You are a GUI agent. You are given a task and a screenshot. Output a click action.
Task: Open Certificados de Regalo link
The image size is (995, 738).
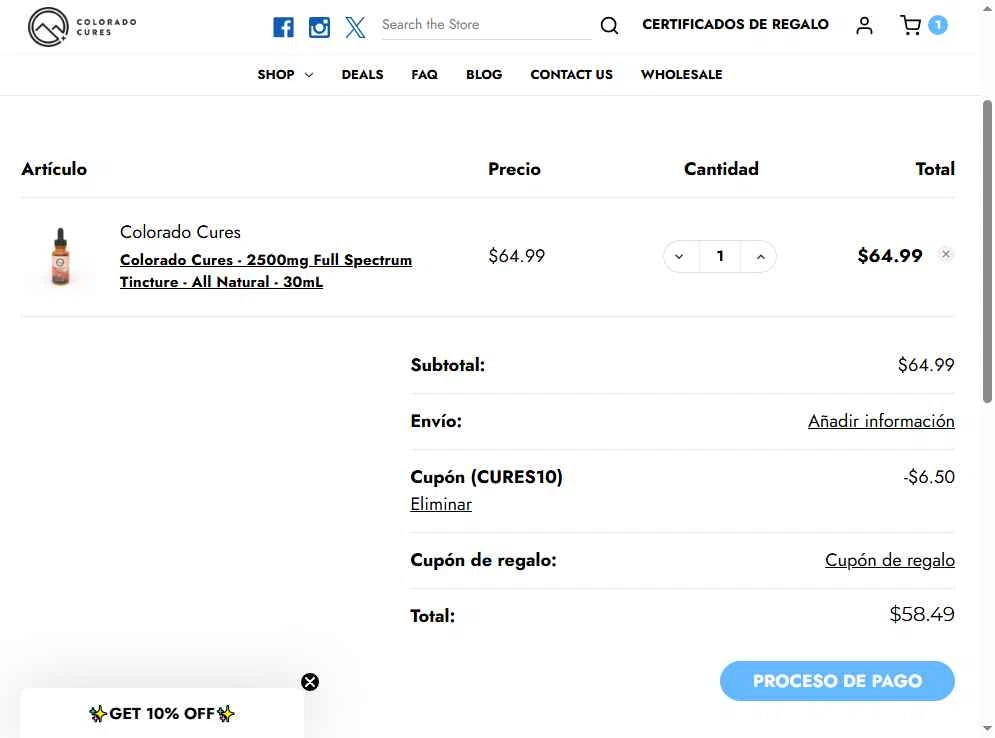click(x=735, y=24)
